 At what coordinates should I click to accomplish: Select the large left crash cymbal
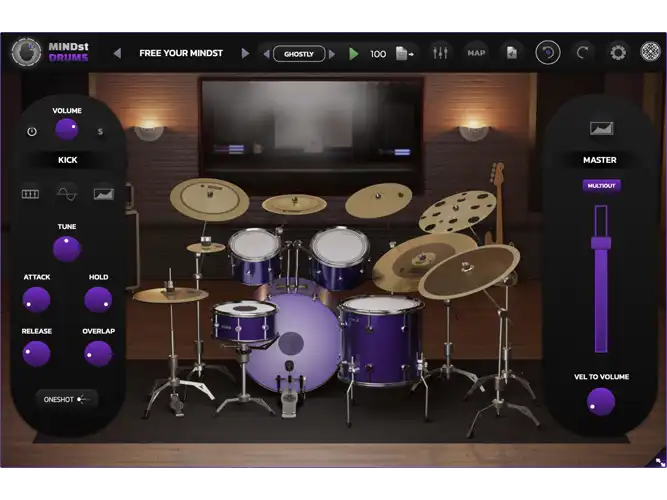pyautogui.click(x=209, y=200)
